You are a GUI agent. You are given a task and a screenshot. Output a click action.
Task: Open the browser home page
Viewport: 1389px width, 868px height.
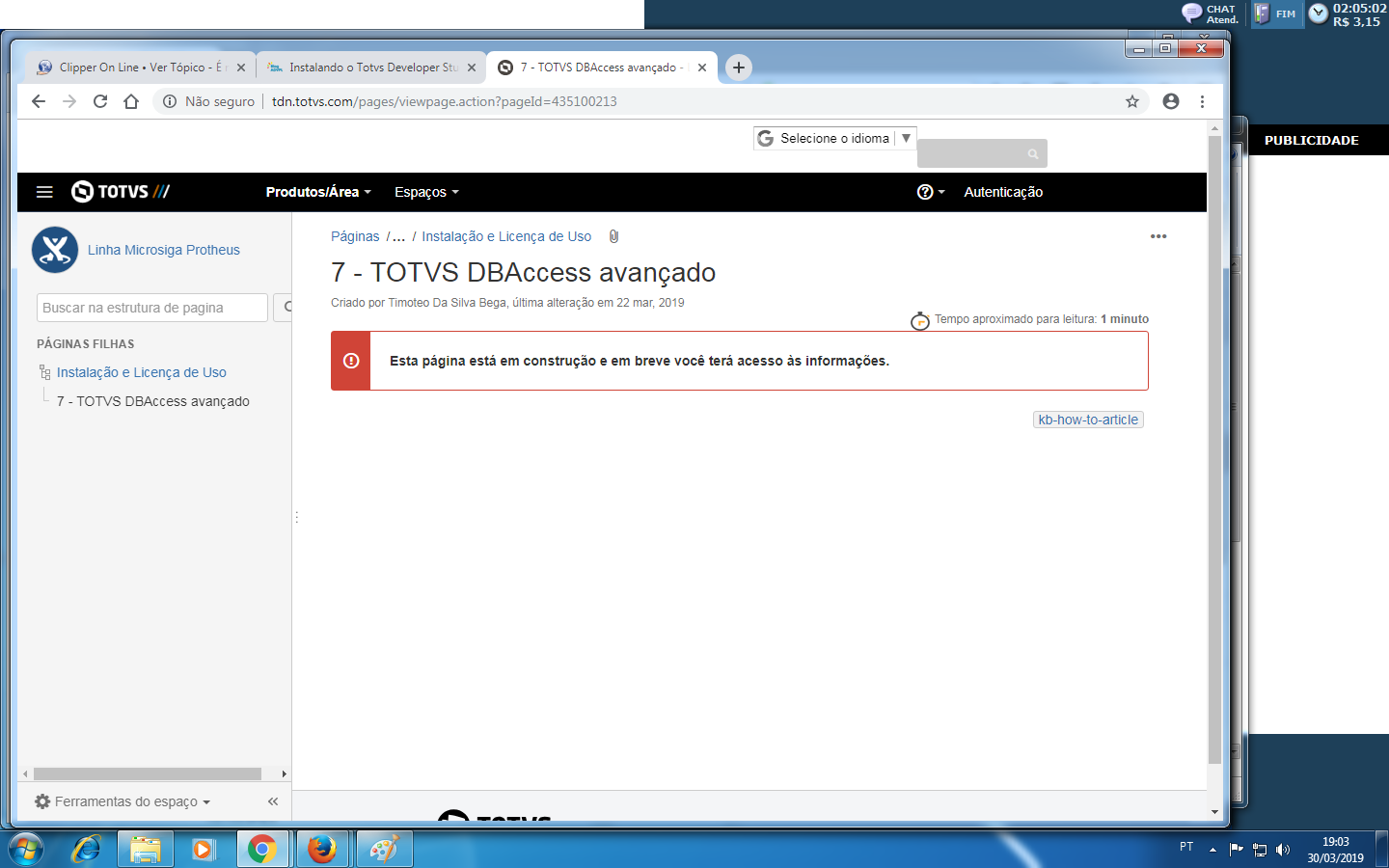pyautogui.click(x=131, y=101)
